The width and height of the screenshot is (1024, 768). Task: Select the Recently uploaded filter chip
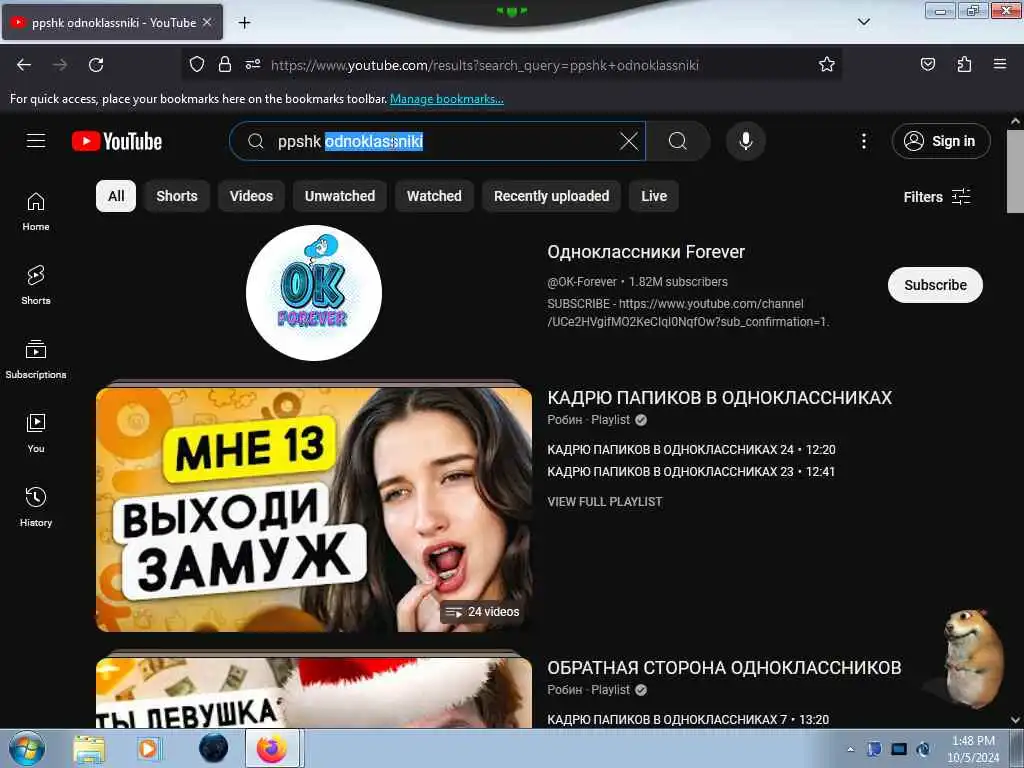(551, 196)
